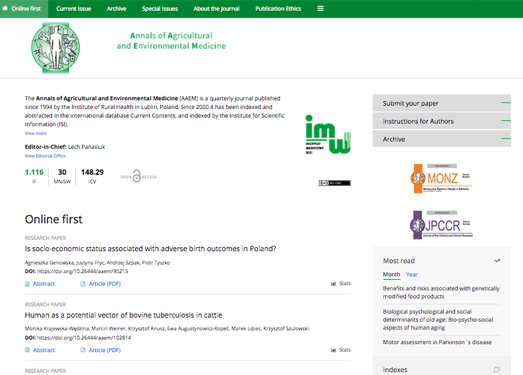Click Stats chart icon for socio-economic paper
The width and height of the screenshot is (523, 375).
(x=333, y=284)
